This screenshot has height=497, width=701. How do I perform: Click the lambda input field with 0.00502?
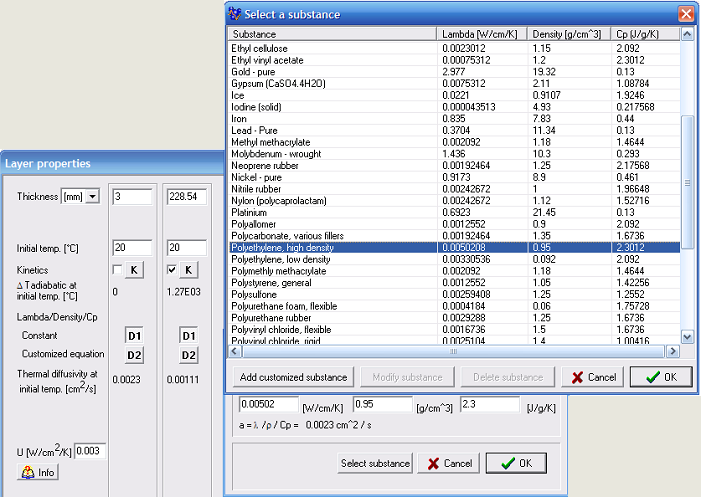click(269, 404)
